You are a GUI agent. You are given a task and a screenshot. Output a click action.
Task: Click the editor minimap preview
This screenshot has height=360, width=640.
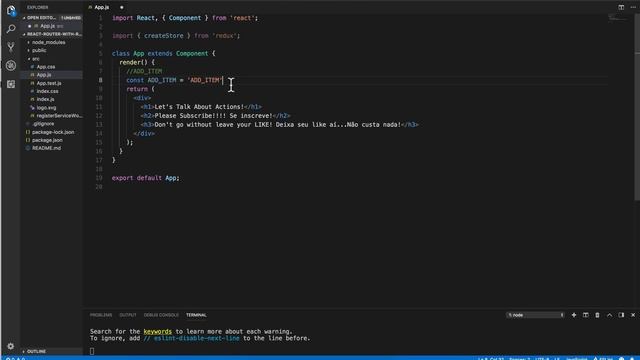click(x=617, y=17)
